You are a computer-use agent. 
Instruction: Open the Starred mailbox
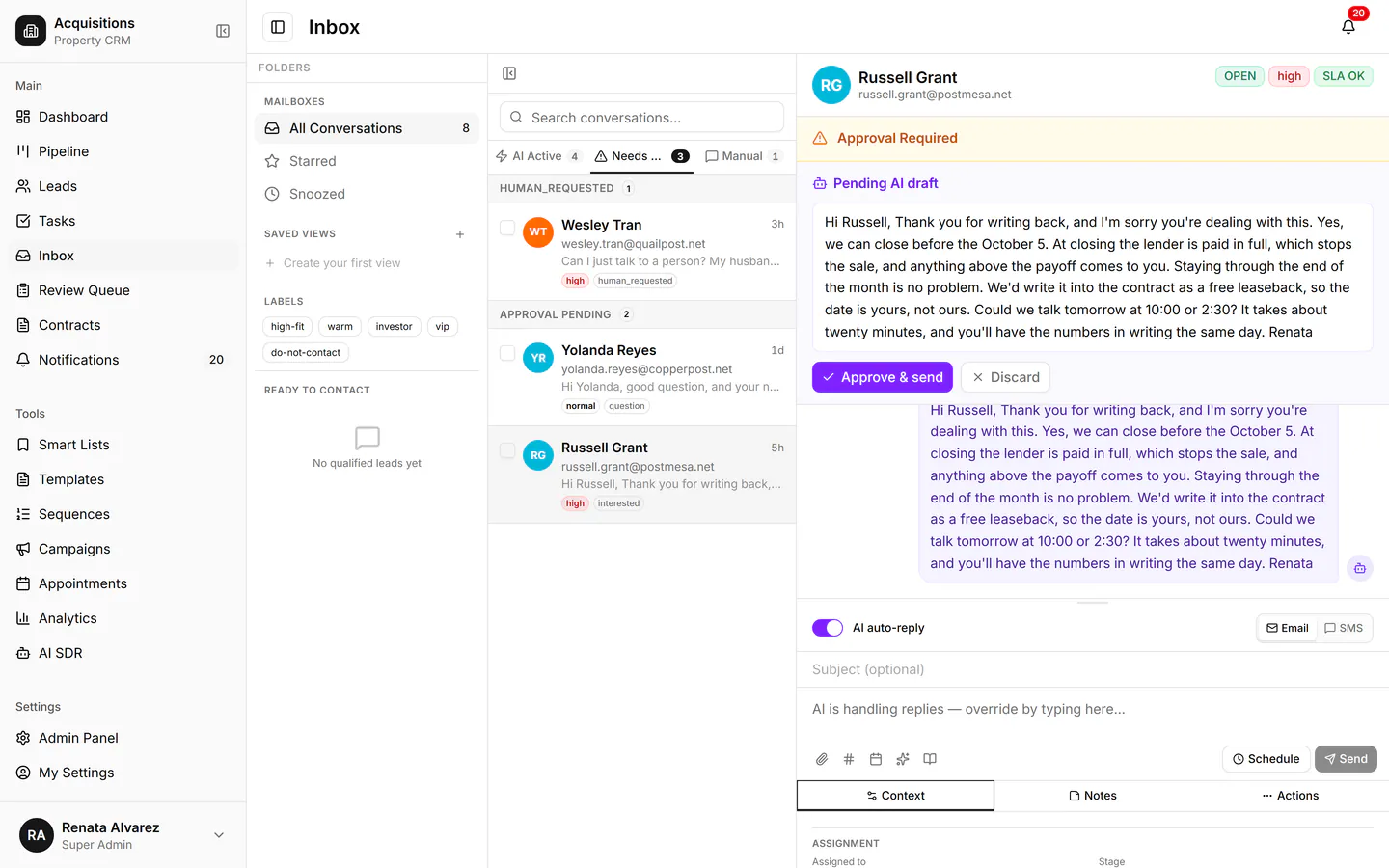pyautogui.click(x=367, y=161)
